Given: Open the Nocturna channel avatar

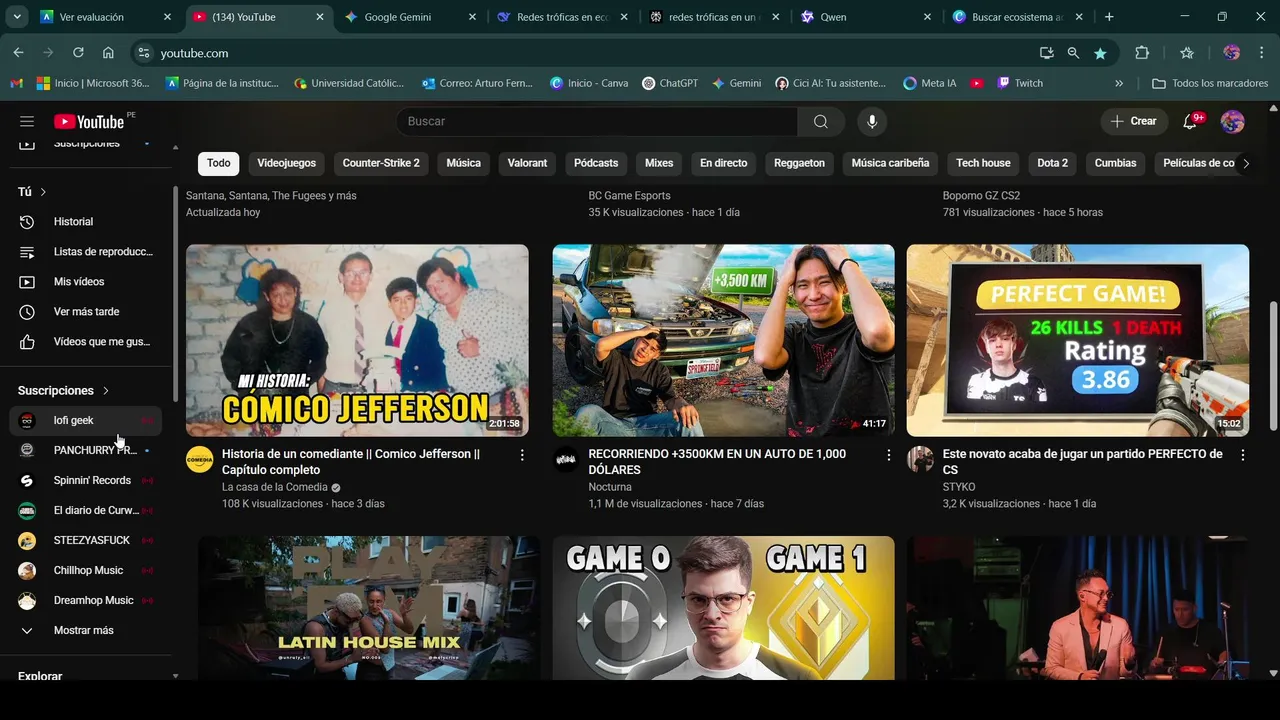Looking at the screenshot, I should [x=567, y=460].
